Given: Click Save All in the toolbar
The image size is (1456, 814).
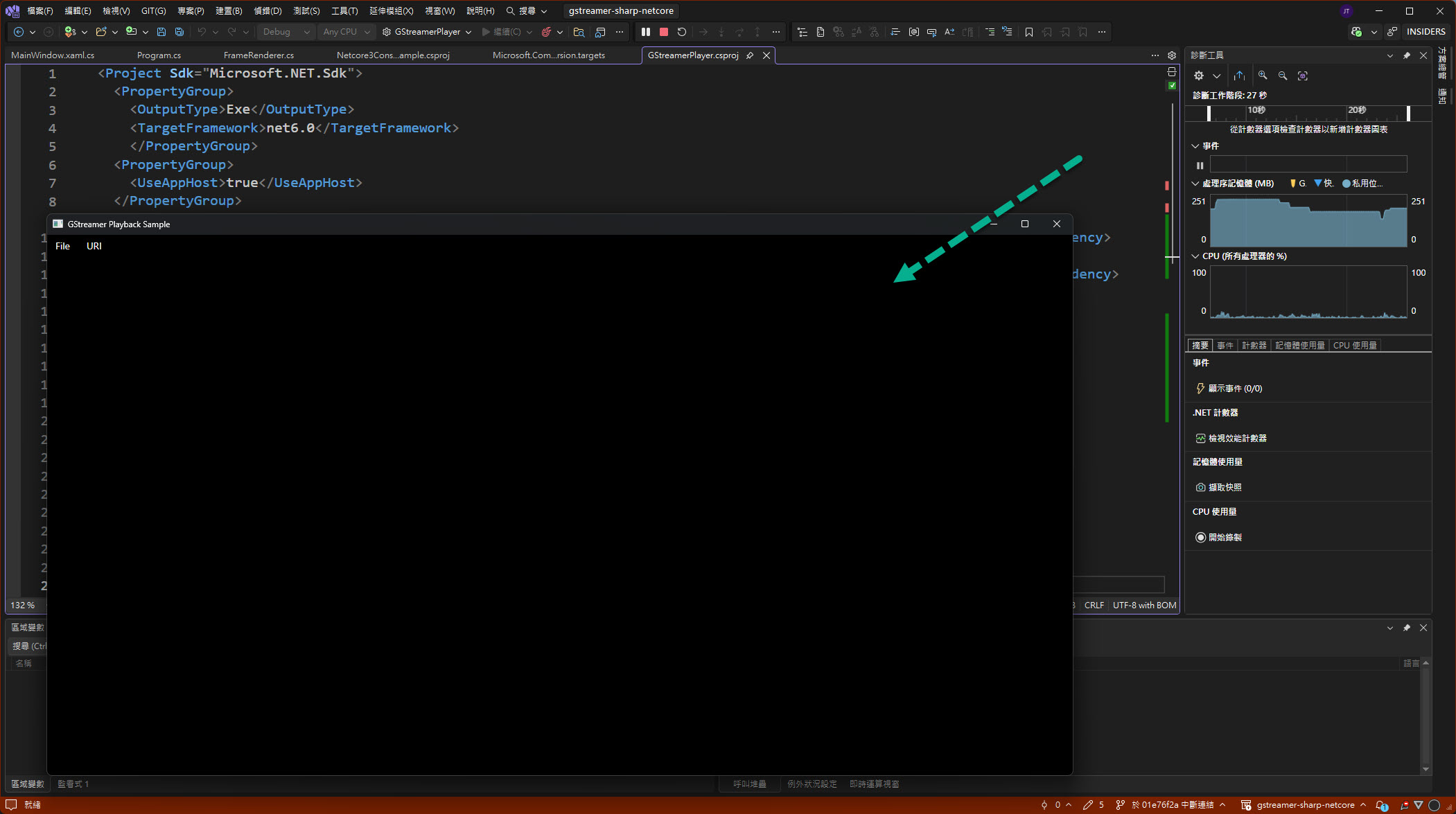Looking at the screenshot, I should tap(179, 32).
